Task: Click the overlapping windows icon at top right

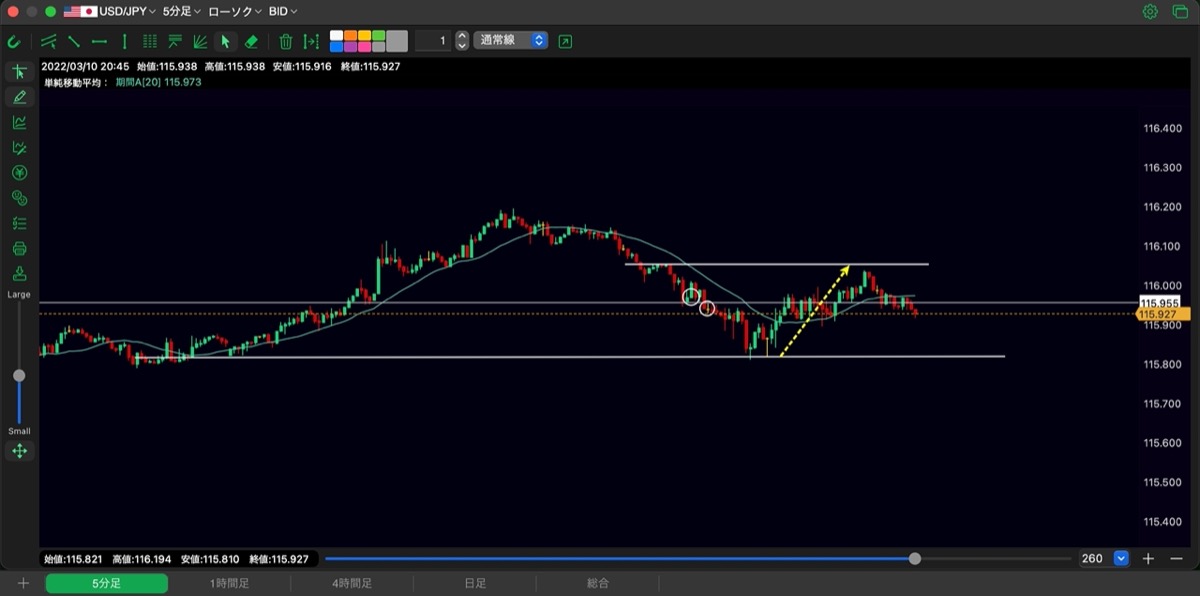Action: (x=1180, y=12)
